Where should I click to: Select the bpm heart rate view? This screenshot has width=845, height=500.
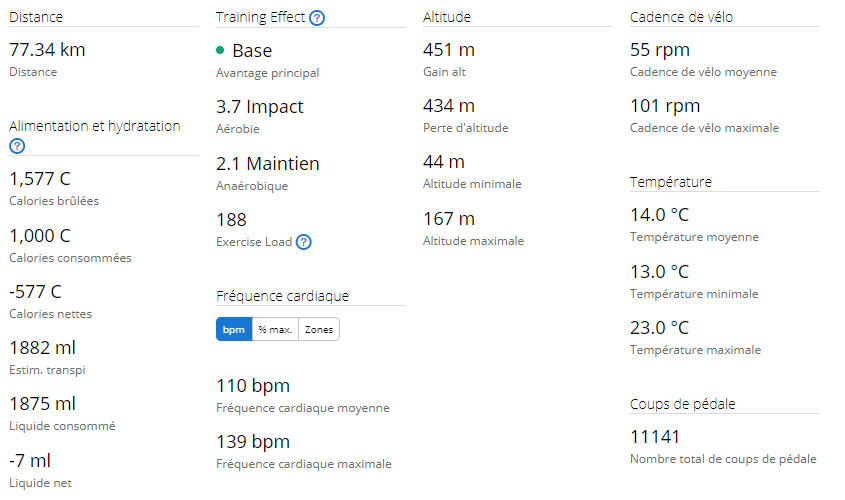(234, 329)
